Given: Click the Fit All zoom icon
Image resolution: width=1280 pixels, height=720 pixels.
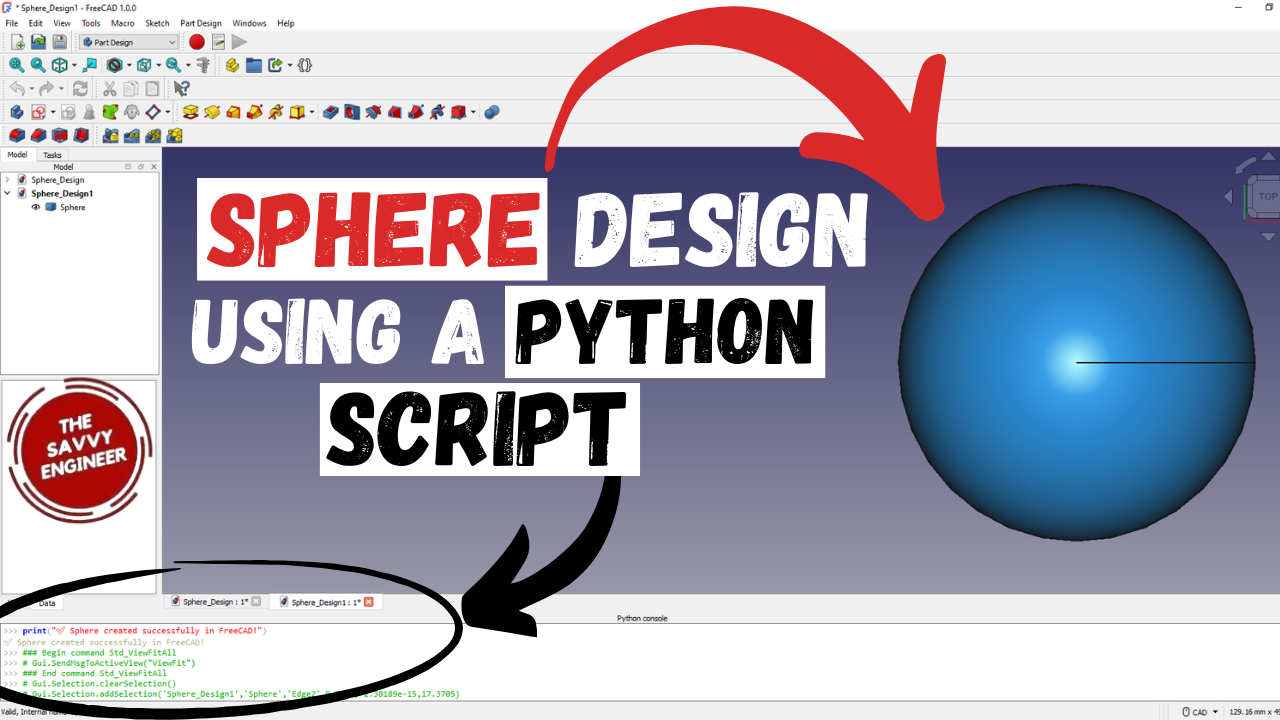Looking at the screenshot, I should [x=16, y=65].
